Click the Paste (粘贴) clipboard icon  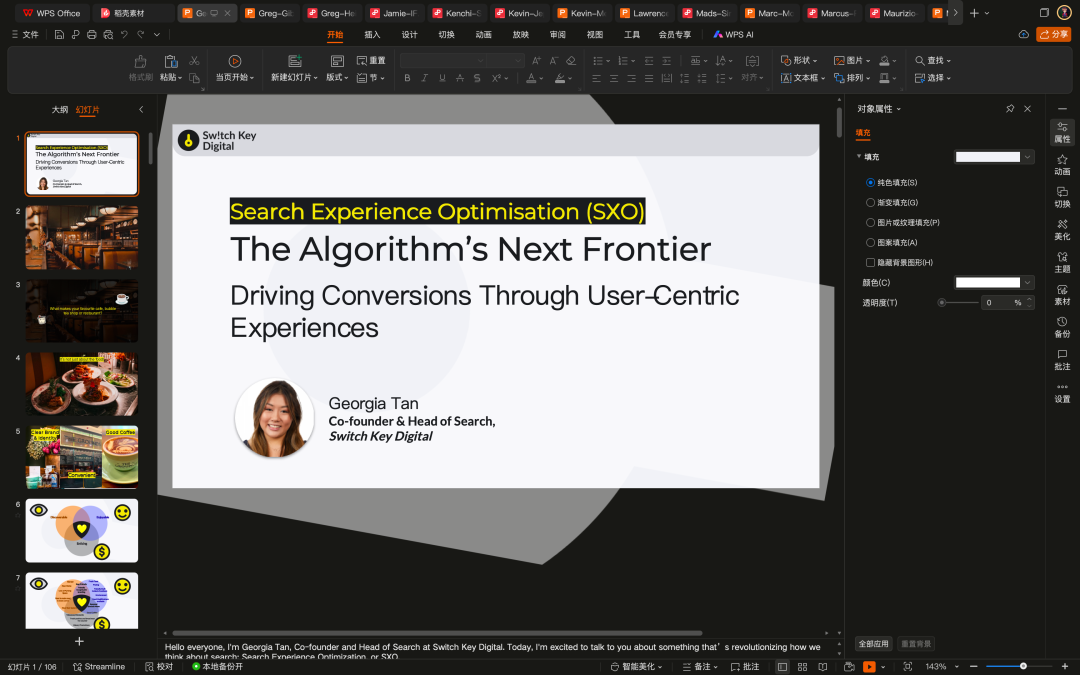(171, 61)
